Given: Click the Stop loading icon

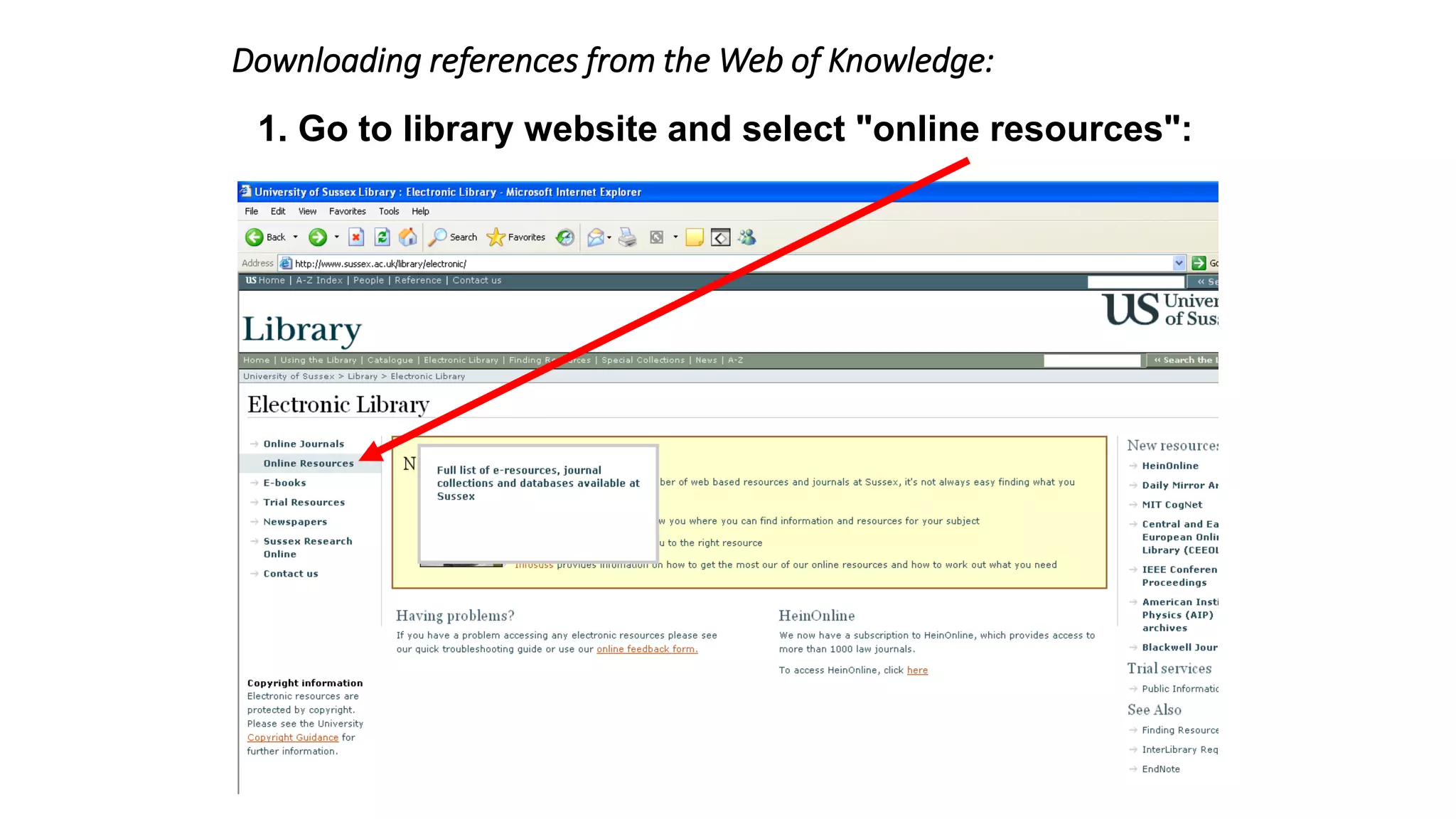Looking at the screenshot, I should tap(356, 237).
